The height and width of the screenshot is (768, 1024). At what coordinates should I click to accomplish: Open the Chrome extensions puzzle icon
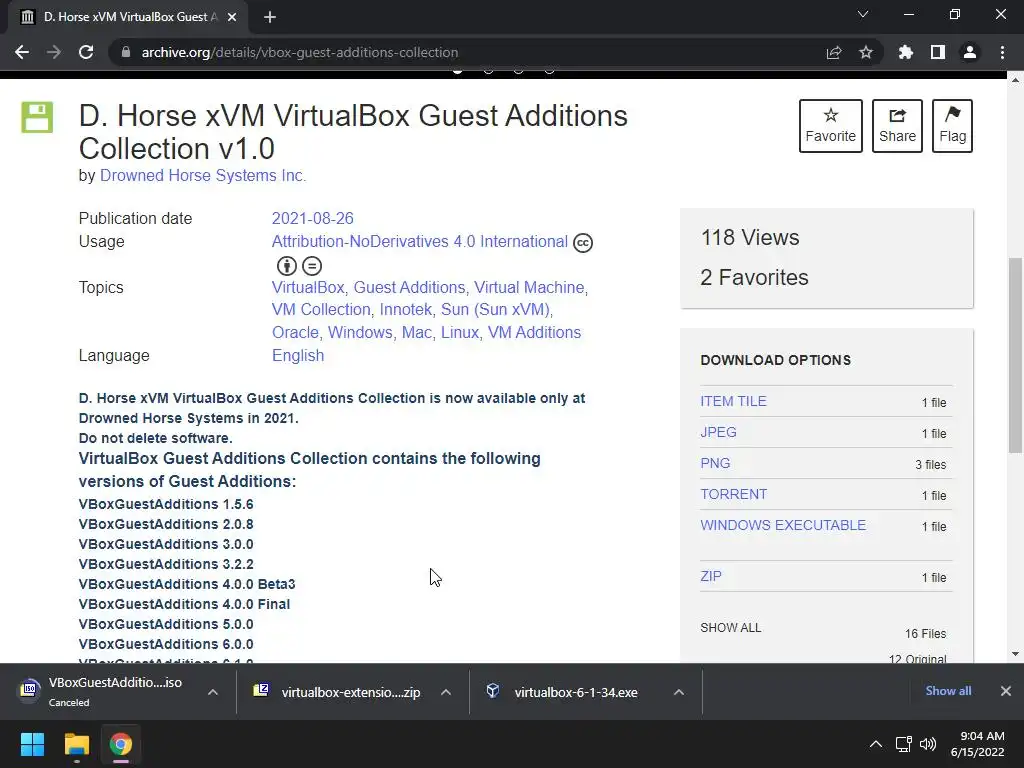pos(906,52)
